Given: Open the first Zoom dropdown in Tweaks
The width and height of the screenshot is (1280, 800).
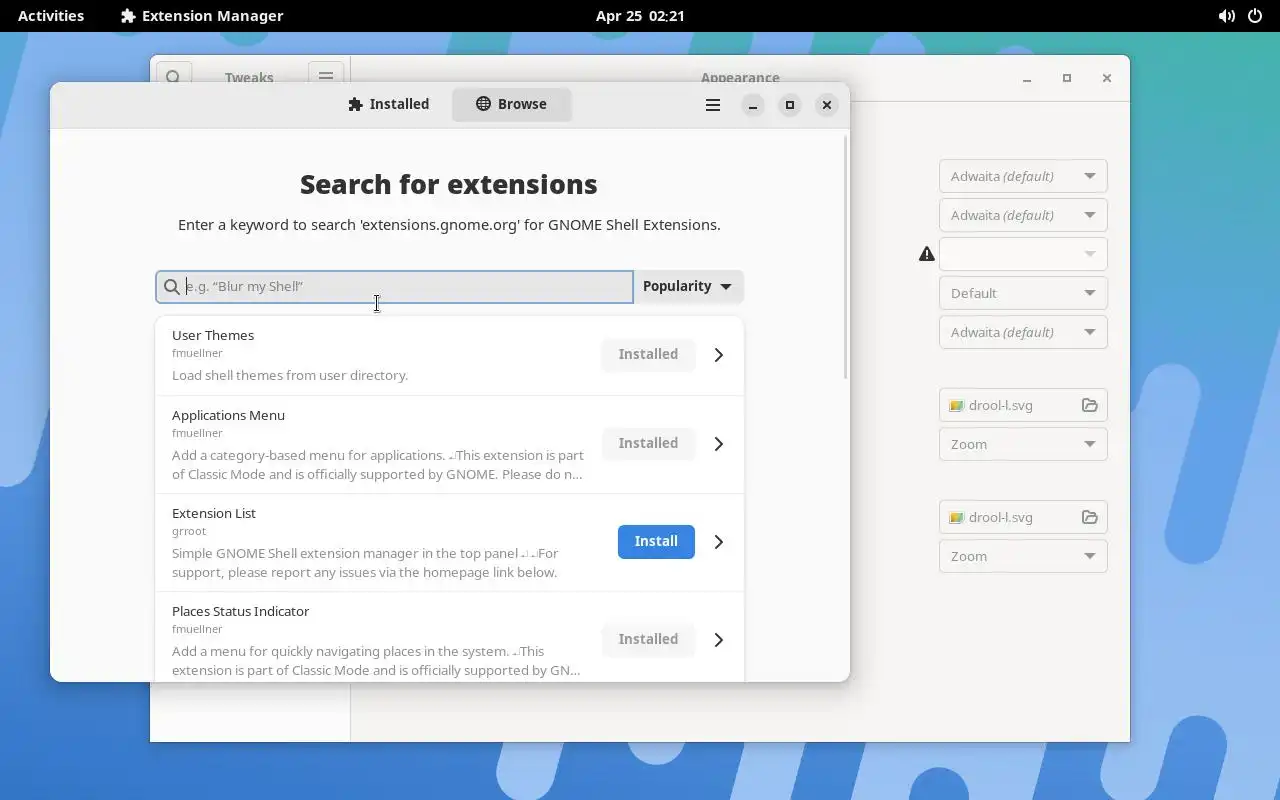Looking at the screenshot, I should (1023, 444).
